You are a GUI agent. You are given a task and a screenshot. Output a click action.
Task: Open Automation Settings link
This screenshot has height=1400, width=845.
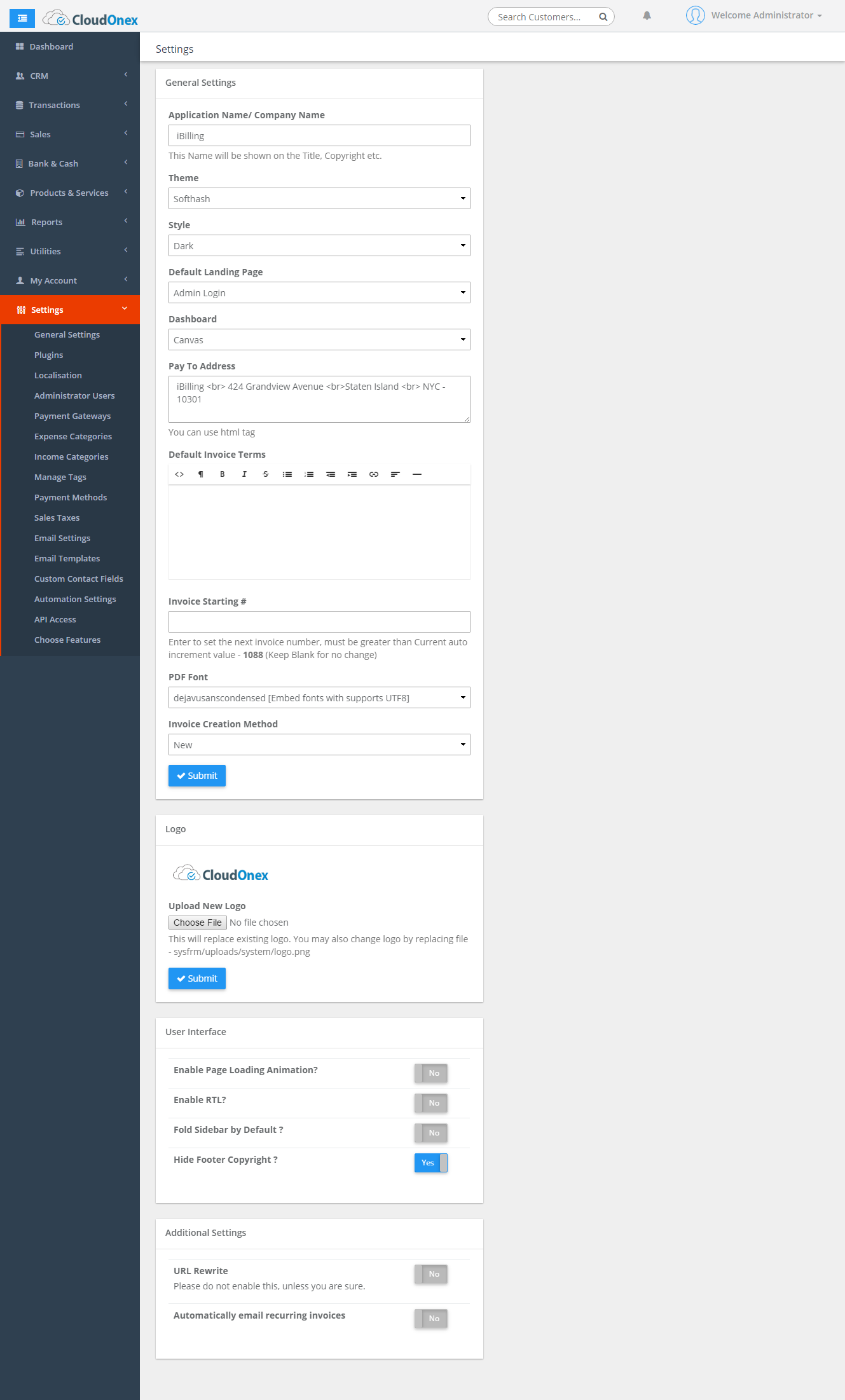pyautogui.click(x=75, y=599)
